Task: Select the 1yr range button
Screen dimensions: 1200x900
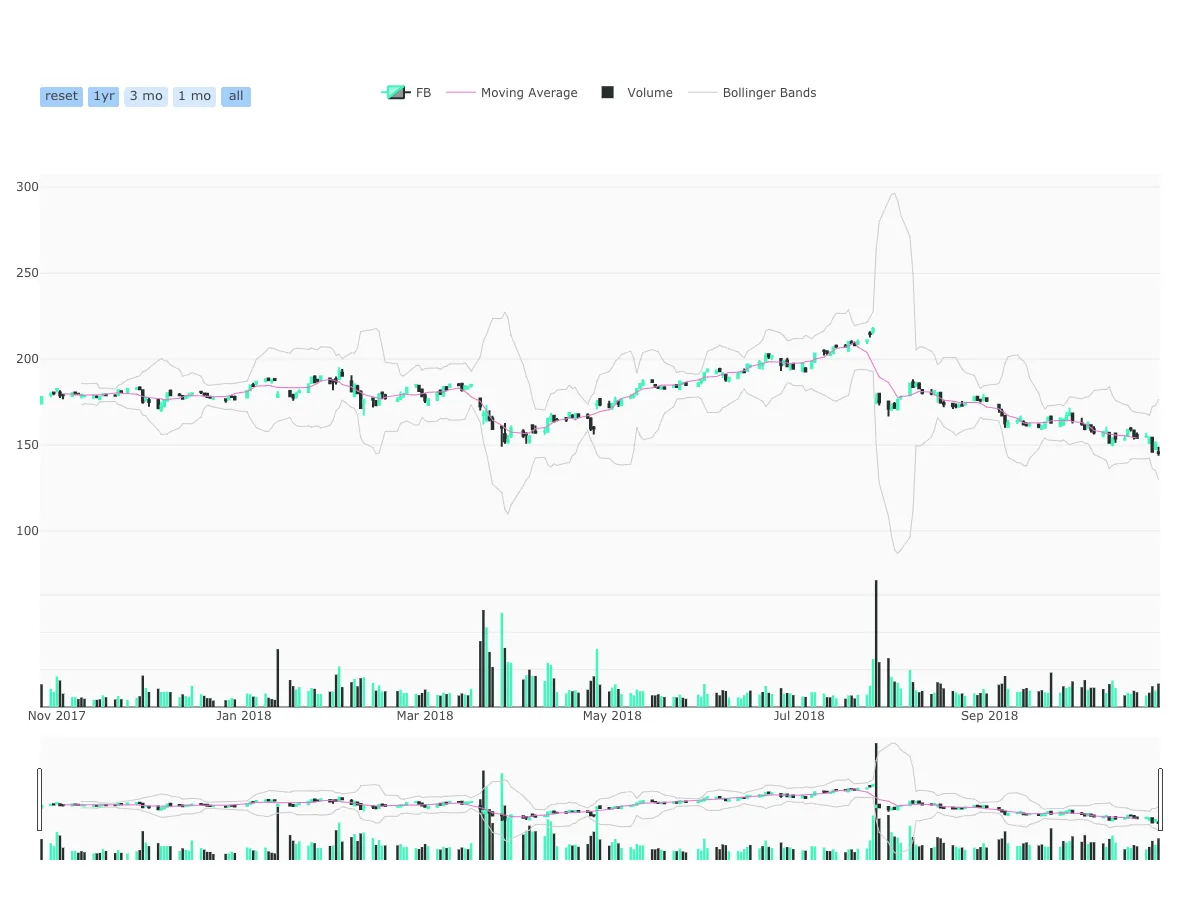Action: coord(103,96)
